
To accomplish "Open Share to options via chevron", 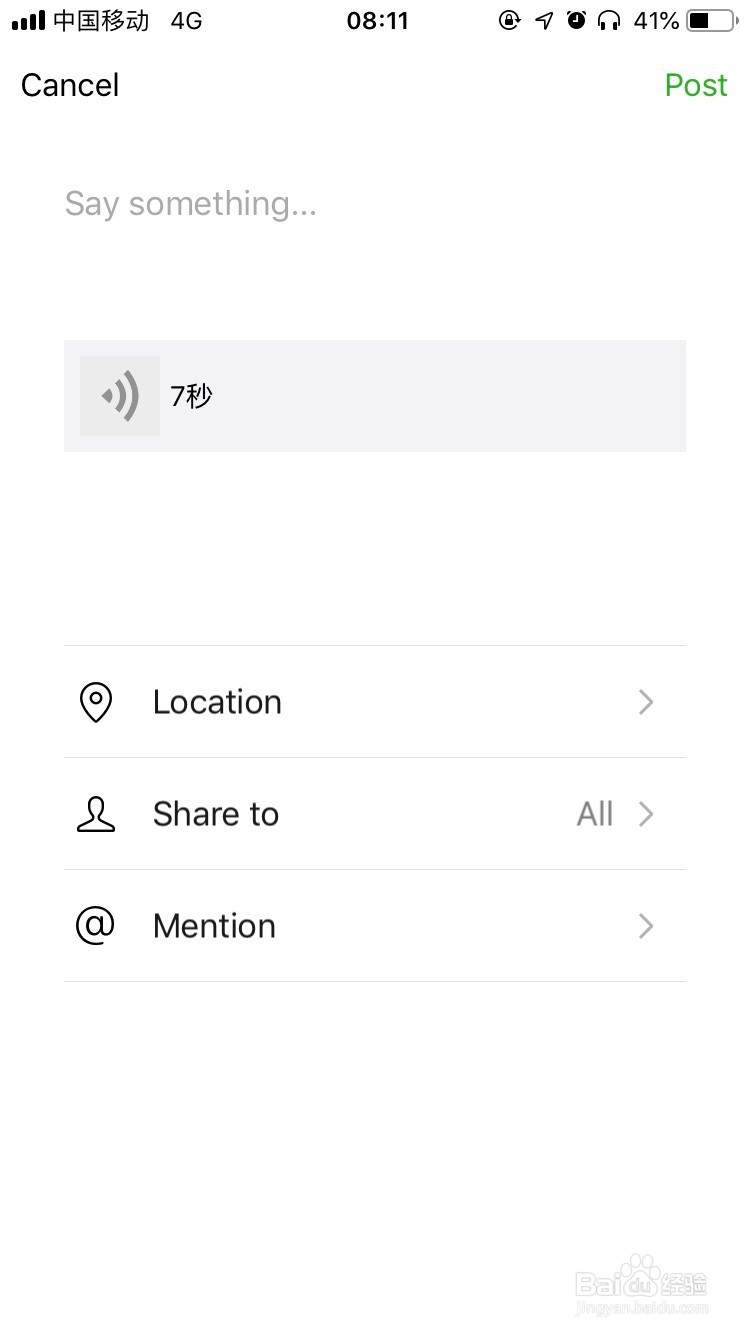I will (x=646, y=814).
